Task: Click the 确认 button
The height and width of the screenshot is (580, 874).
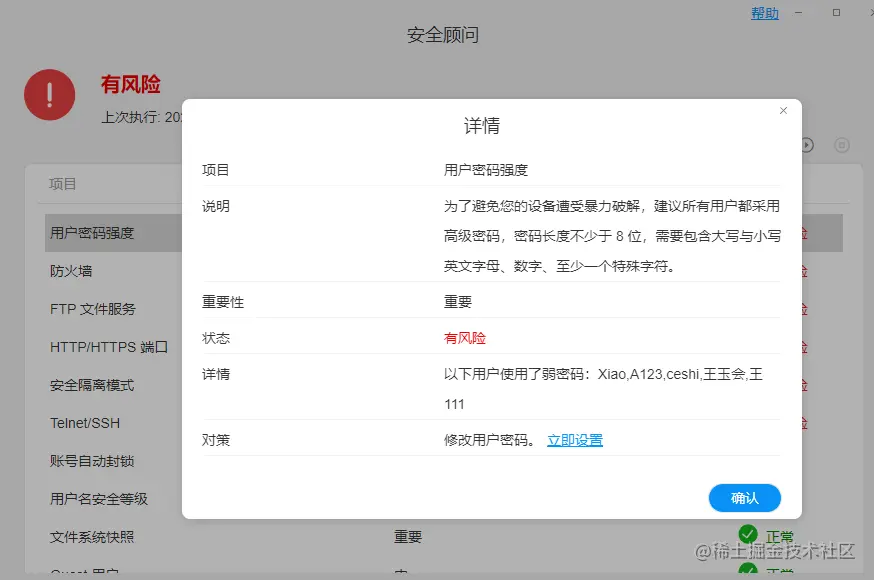Action: pyautogui.click(x=745, y=498)
